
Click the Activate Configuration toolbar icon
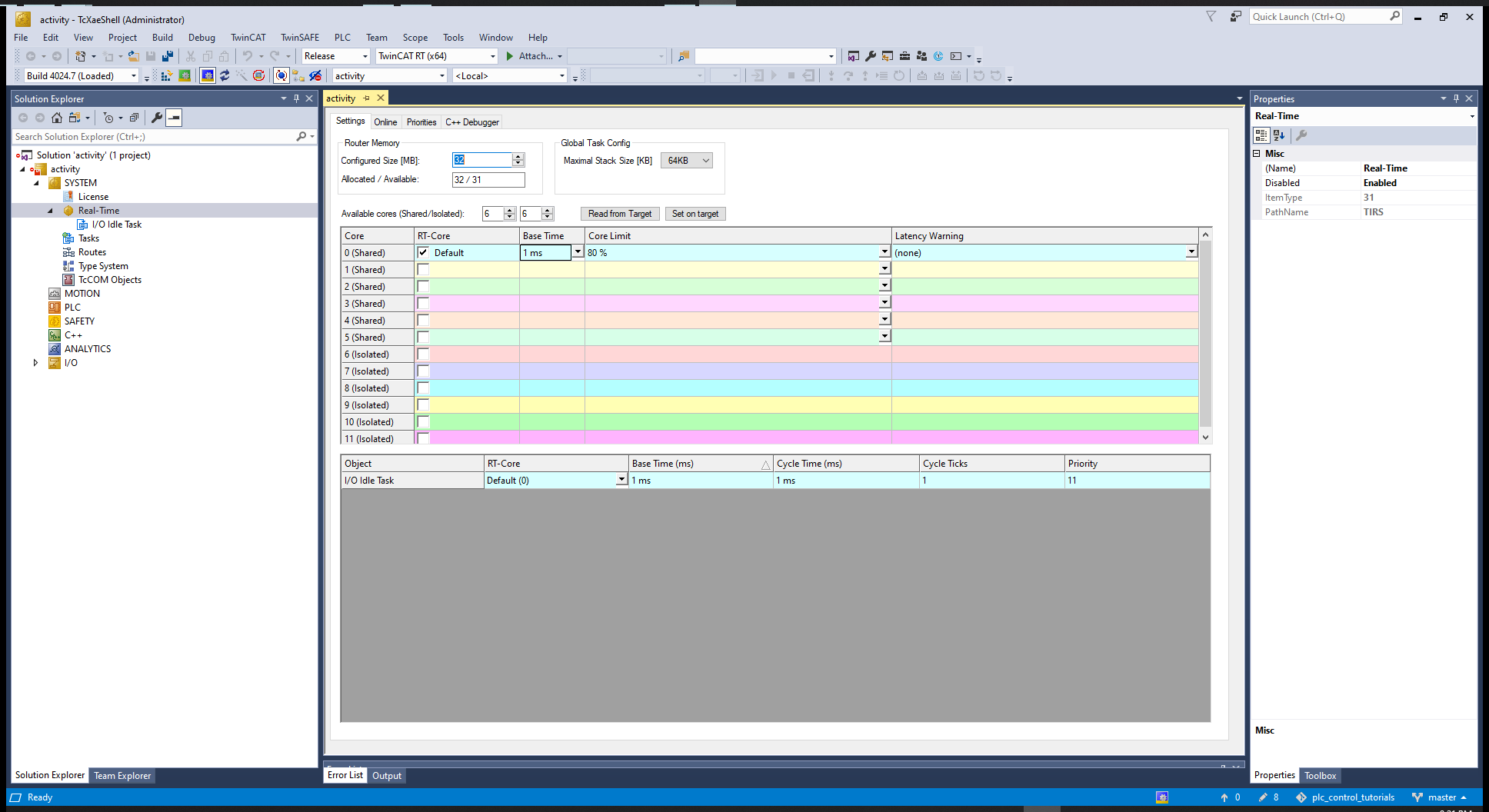click(x=166, y=75)
